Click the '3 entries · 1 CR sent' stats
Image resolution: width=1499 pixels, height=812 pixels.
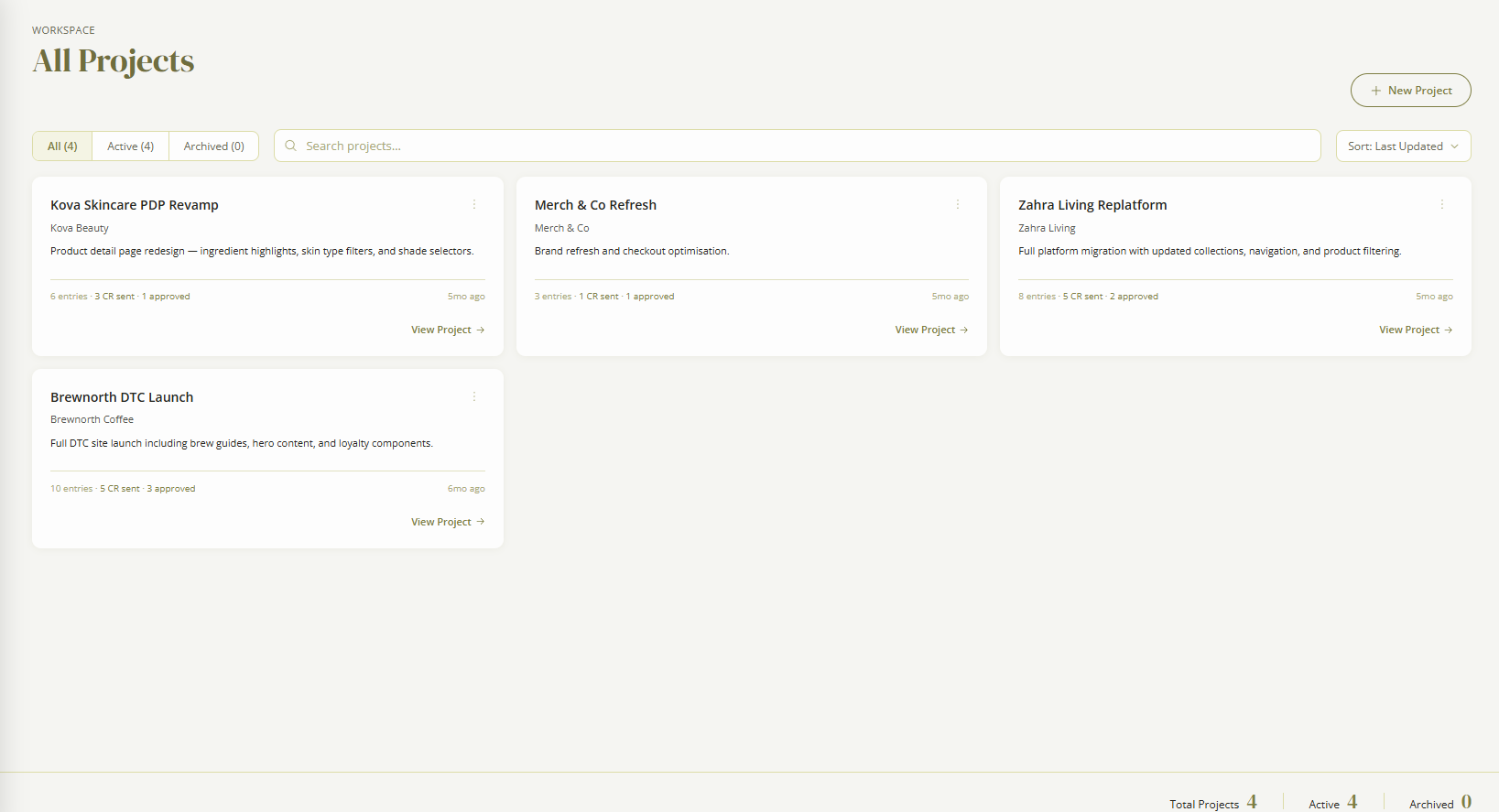click(x=577, y=297)
